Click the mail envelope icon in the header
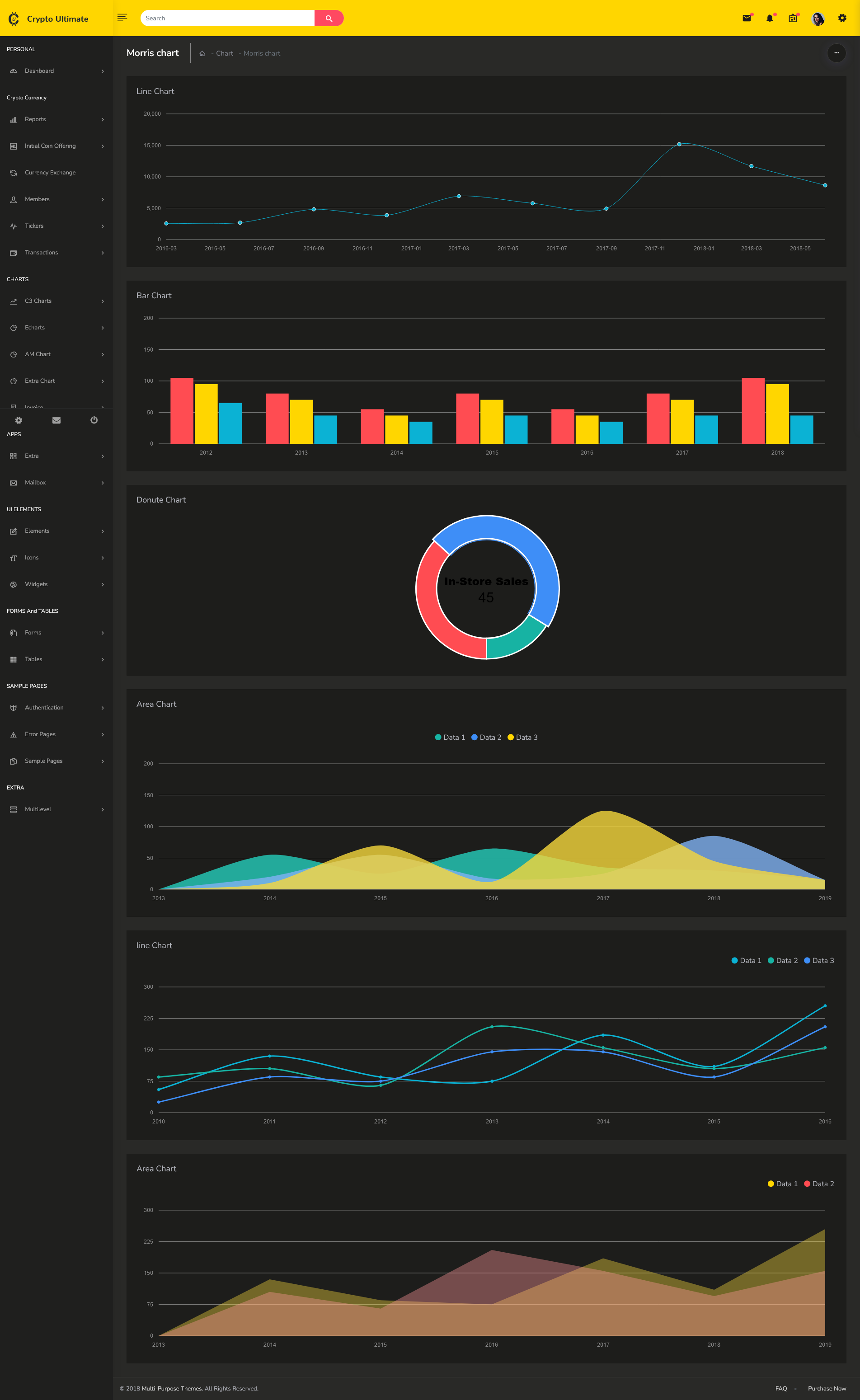Image resolution: width=860 pixels, height=1400 pixels. [x=746, y=18]
